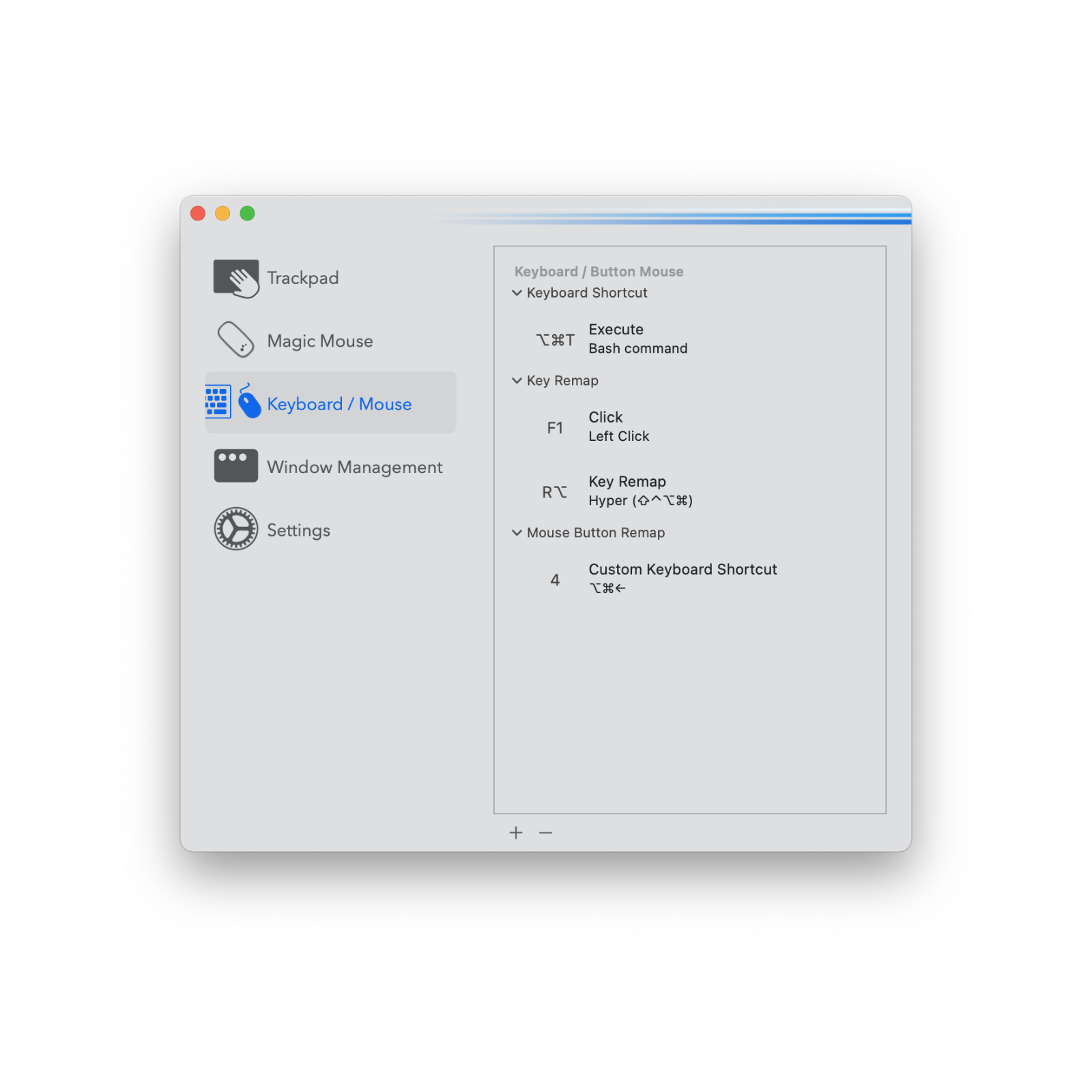Select the Execute Bash command entry

637,339
